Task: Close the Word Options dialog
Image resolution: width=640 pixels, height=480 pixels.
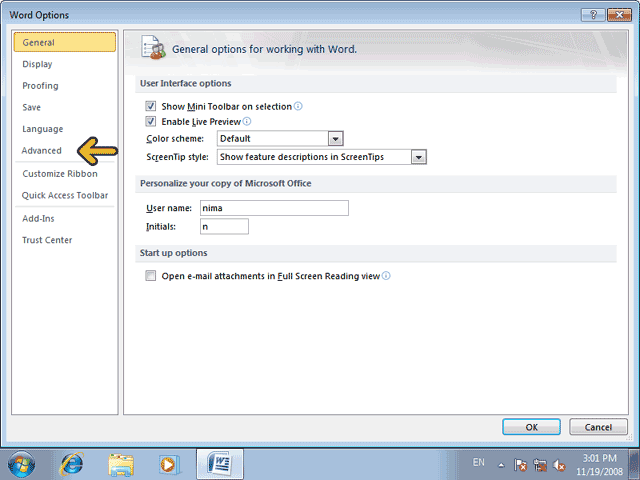Action: point(619,15)
